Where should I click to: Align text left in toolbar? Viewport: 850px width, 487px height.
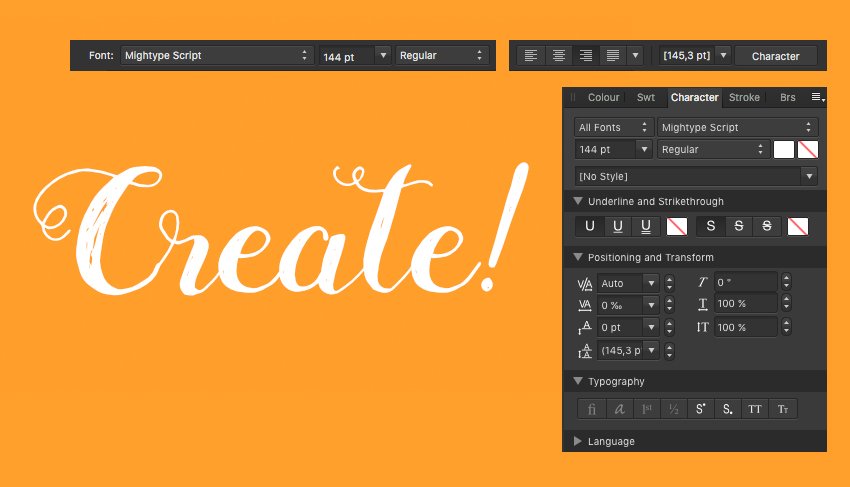[531, 55]
